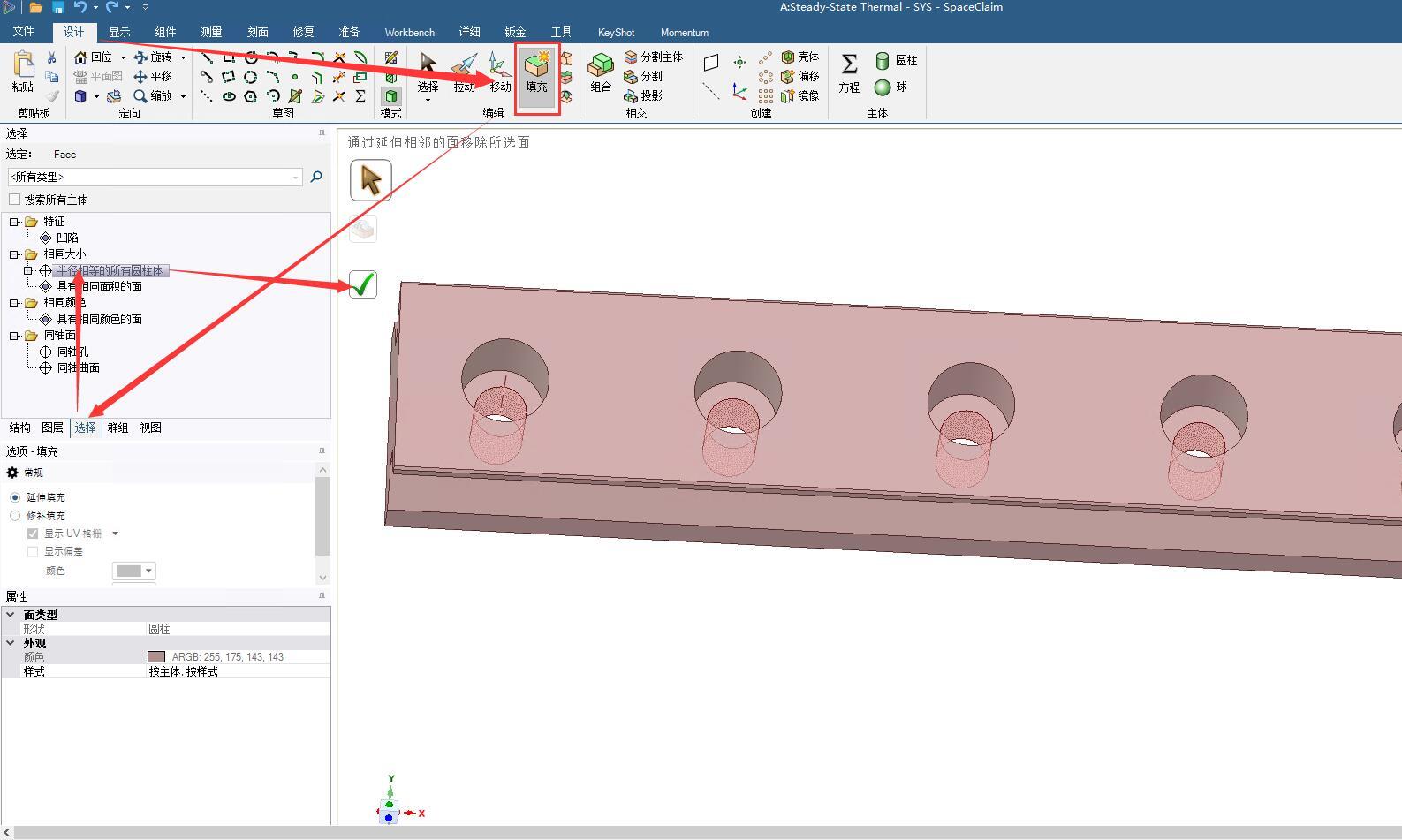Check the 搜索所有主体 checkbox
The width and height of the screenshot is (1402, 840).
[x=14, y=200]
